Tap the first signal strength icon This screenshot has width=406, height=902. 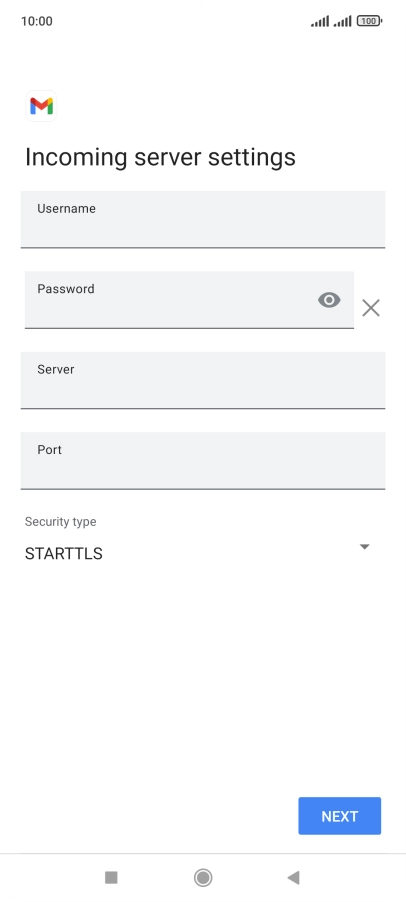tap(320, 21)
